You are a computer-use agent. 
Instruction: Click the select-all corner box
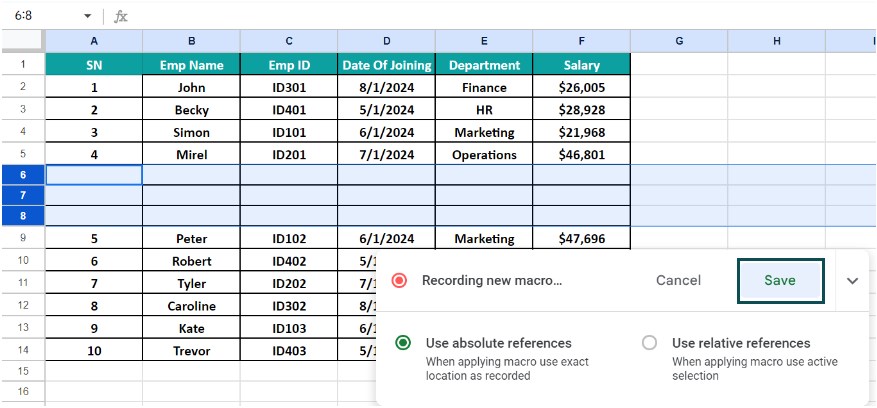coord(23,41)
